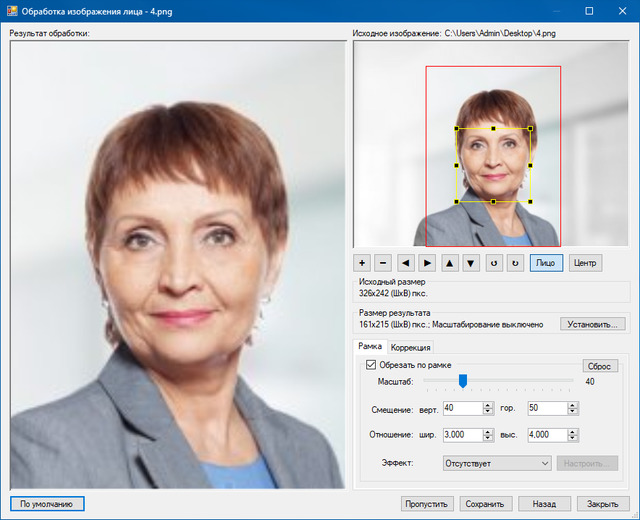The image size is (640, 520).
Task: Click the large processed result preview image
Action: coord(178,265)
